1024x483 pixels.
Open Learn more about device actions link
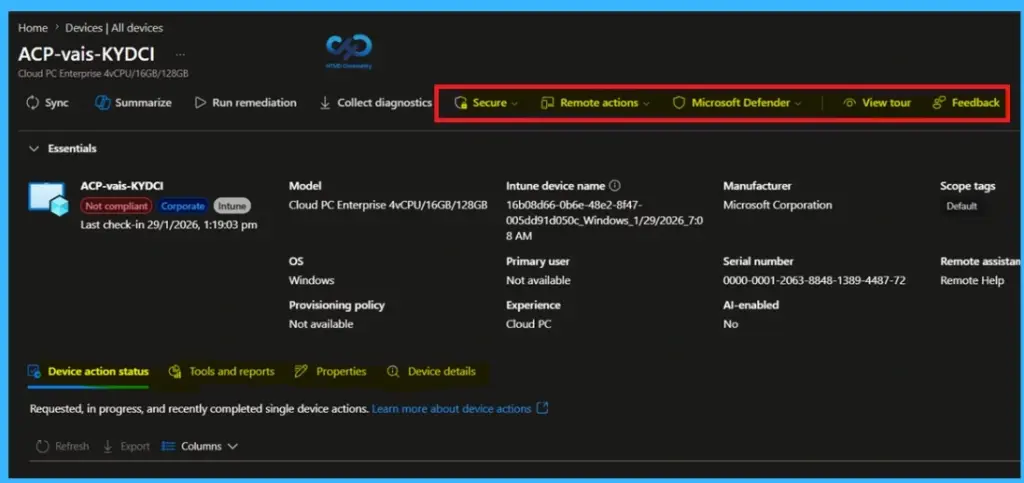click(451, 409)
